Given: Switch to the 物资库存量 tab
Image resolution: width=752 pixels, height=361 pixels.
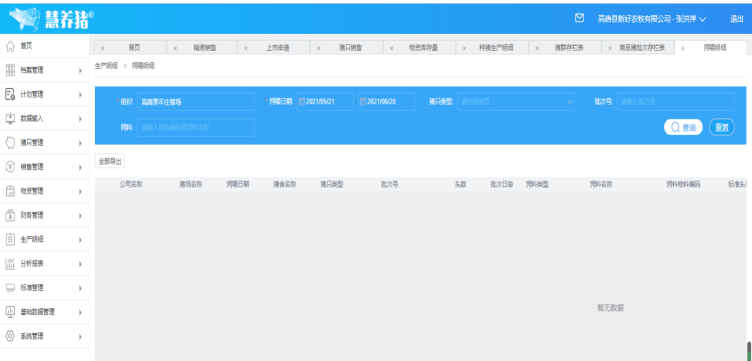Looking at the screenshot, I should tap(423, 48).
